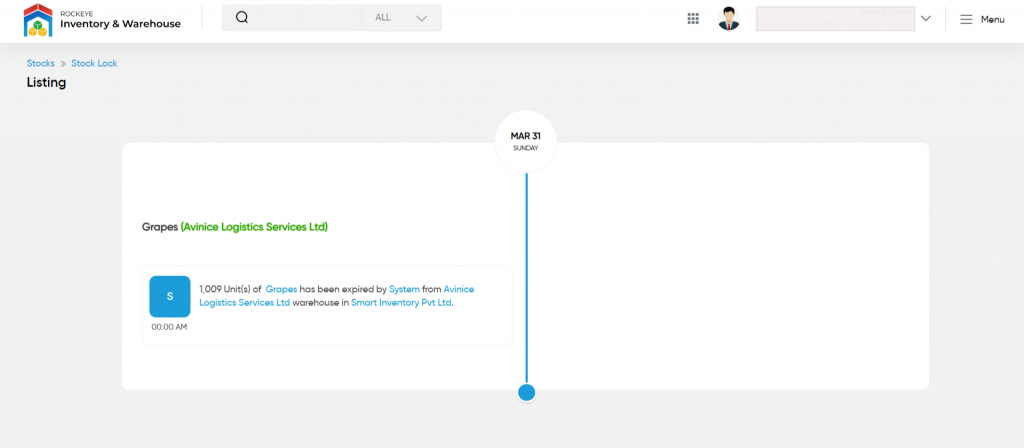The width and height of the screenshot is (1024, 448).
Task: Click the Rockeye Inventory & Warehouse logo
Action: 103,20
